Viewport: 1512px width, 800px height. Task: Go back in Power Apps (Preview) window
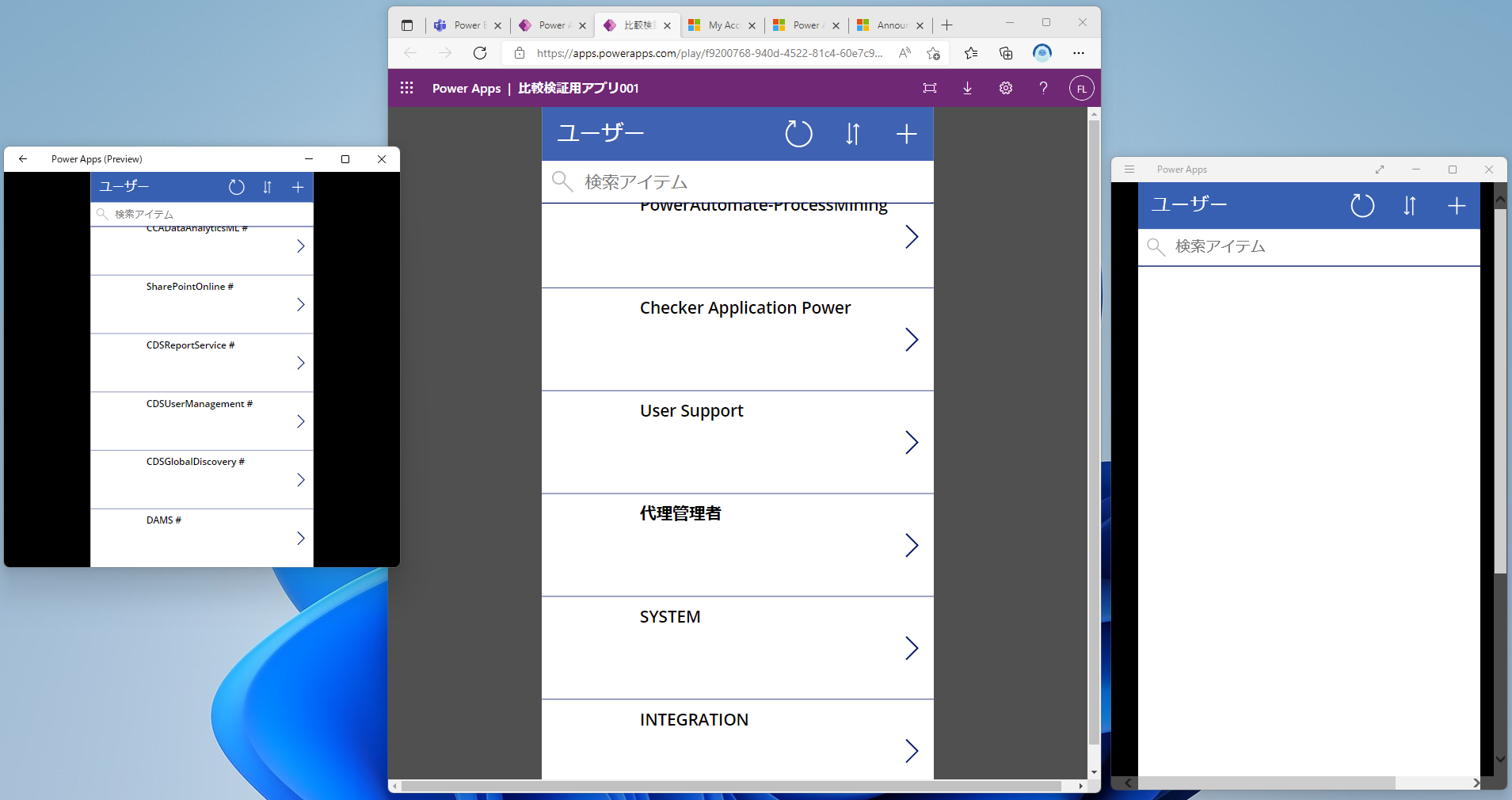pos(23,159)
